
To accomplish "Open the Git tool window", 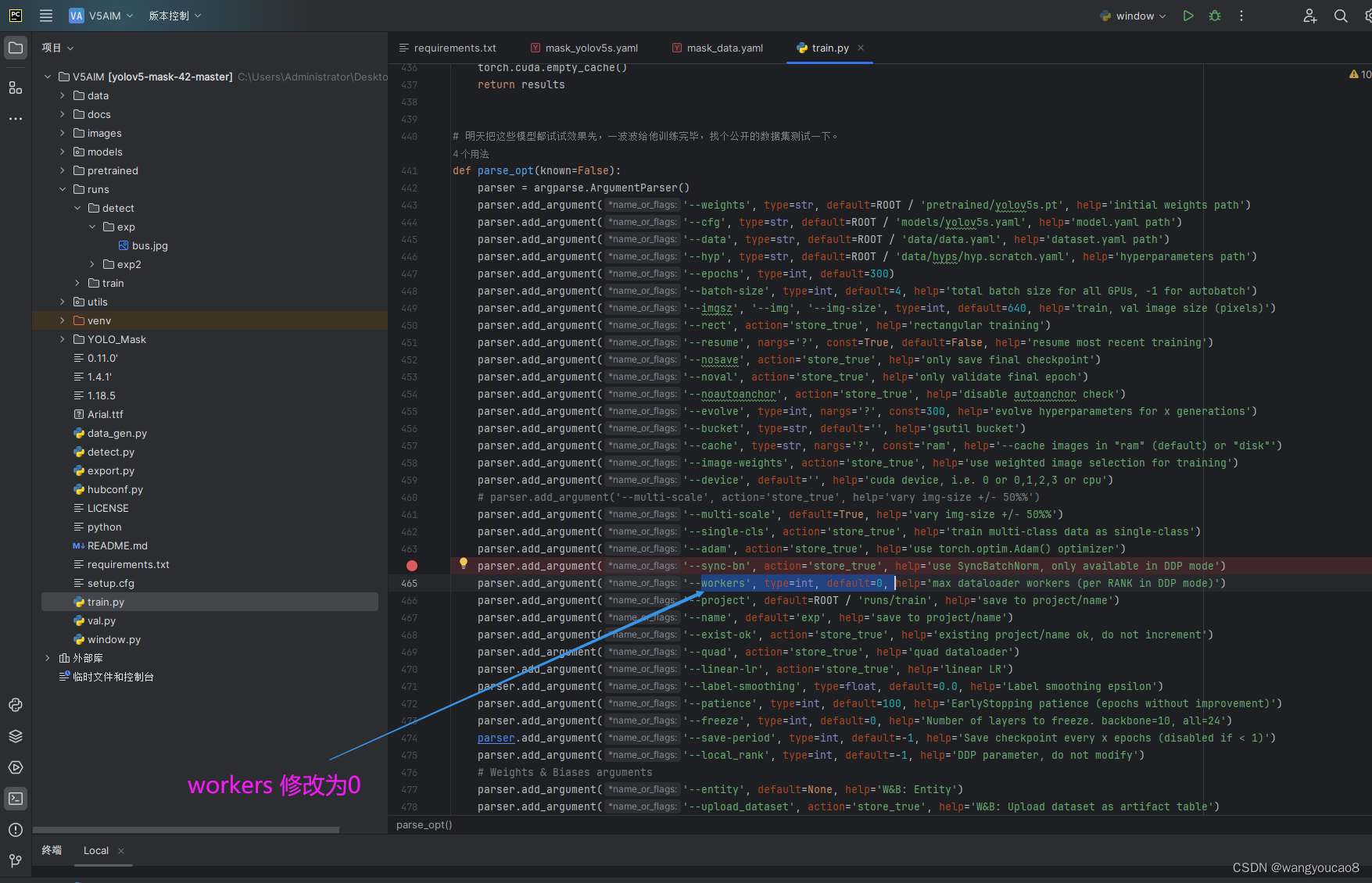I will (16, 860).
